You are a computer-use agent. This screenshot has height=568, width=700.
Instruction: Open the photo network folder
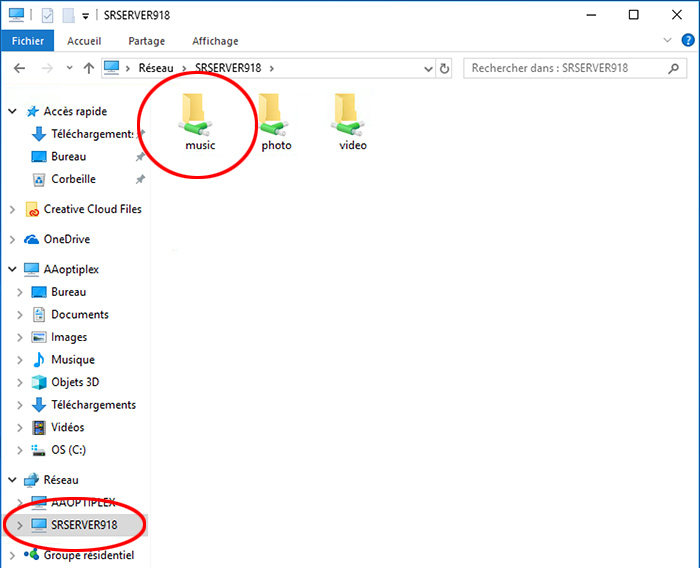[x=274, y=121]
